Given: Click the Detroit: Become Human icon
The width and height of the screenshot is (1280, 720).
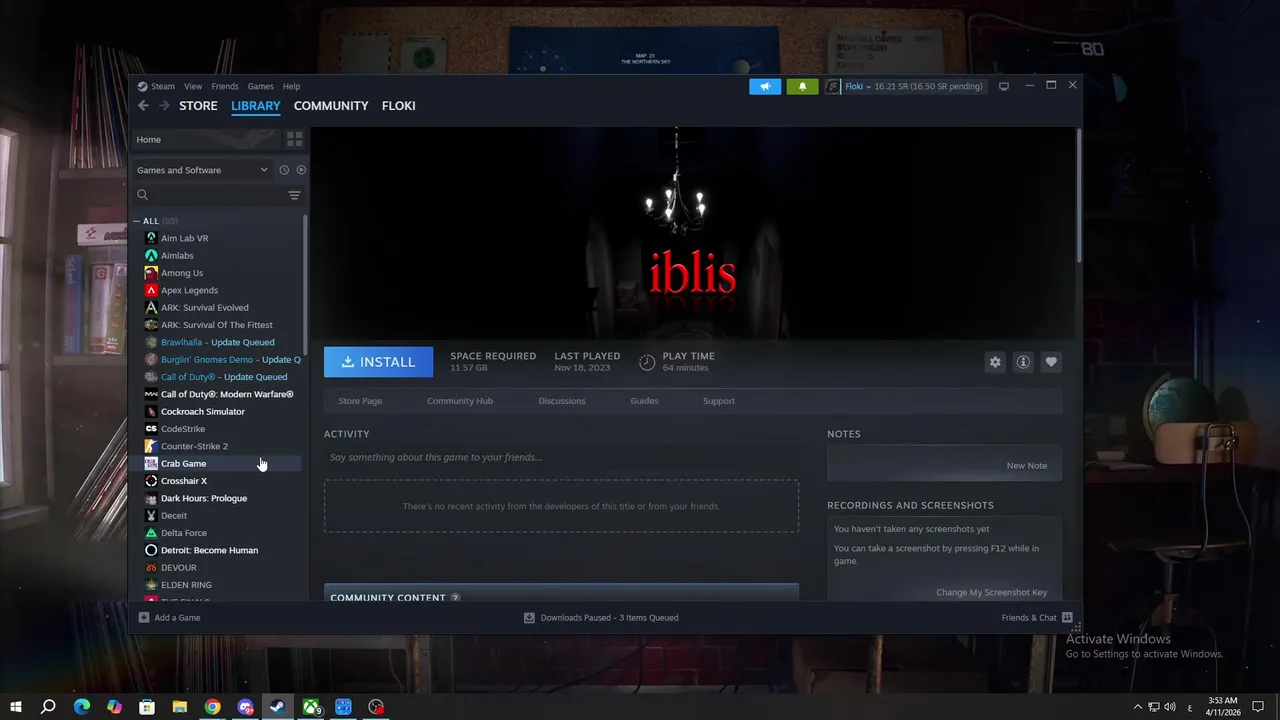Looking at the screenshot, I should 151,550.
